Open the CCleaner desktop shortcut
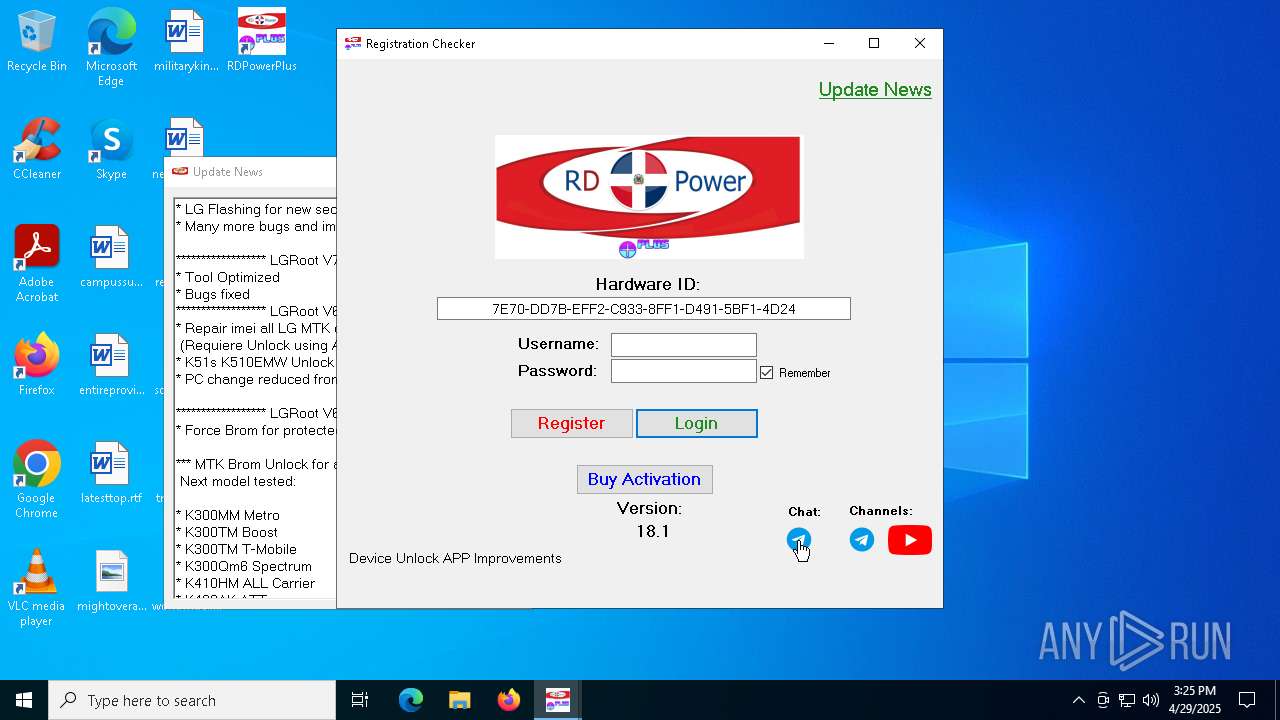The image size is (1280, 720). [37, 149]
